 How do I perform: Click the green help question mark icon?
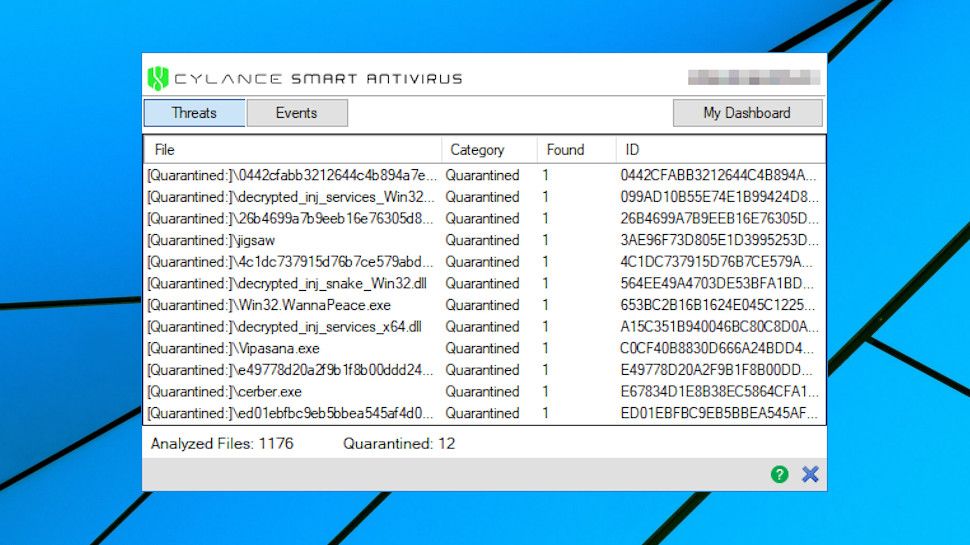click(x=779, y=474)
